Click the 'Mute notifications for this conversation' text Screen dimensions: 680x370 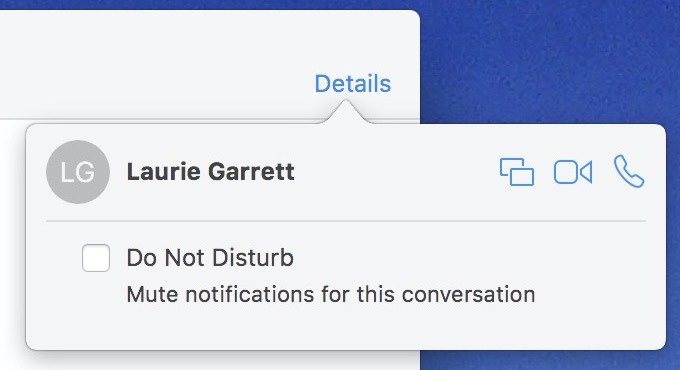330,295
